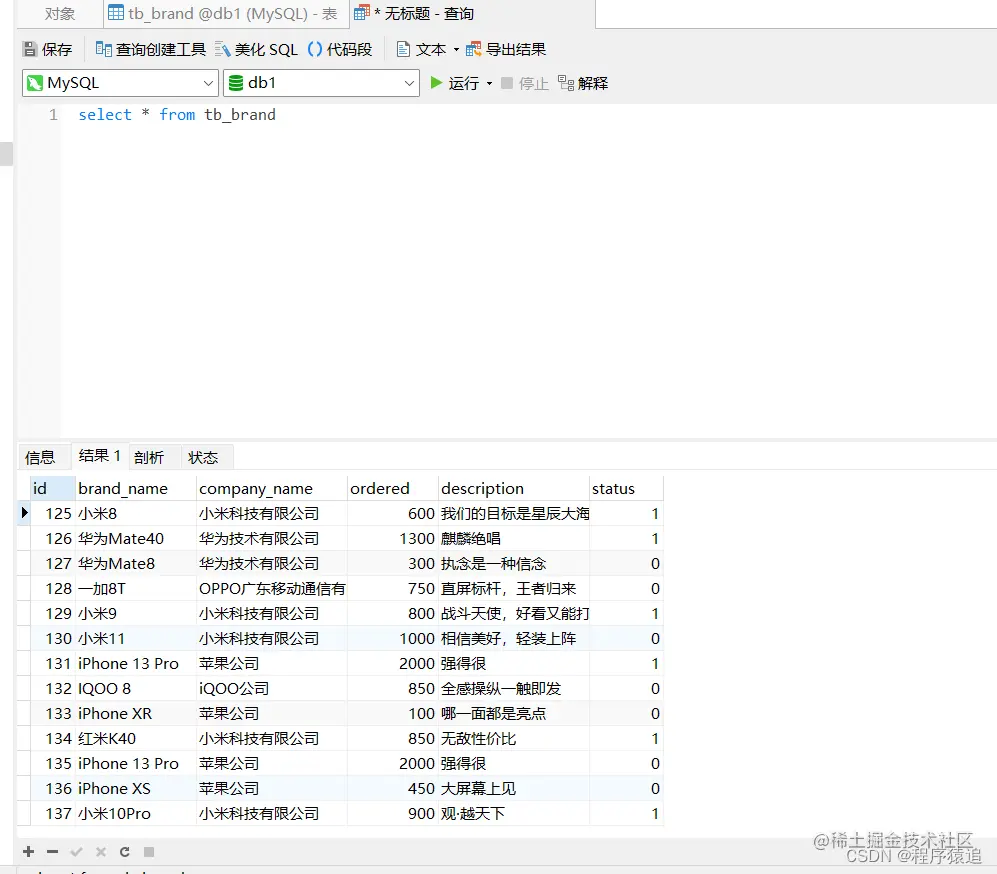Select the description 我们的目标是星辰大海
The image size is (997, 874).
[x=514, y=513]
